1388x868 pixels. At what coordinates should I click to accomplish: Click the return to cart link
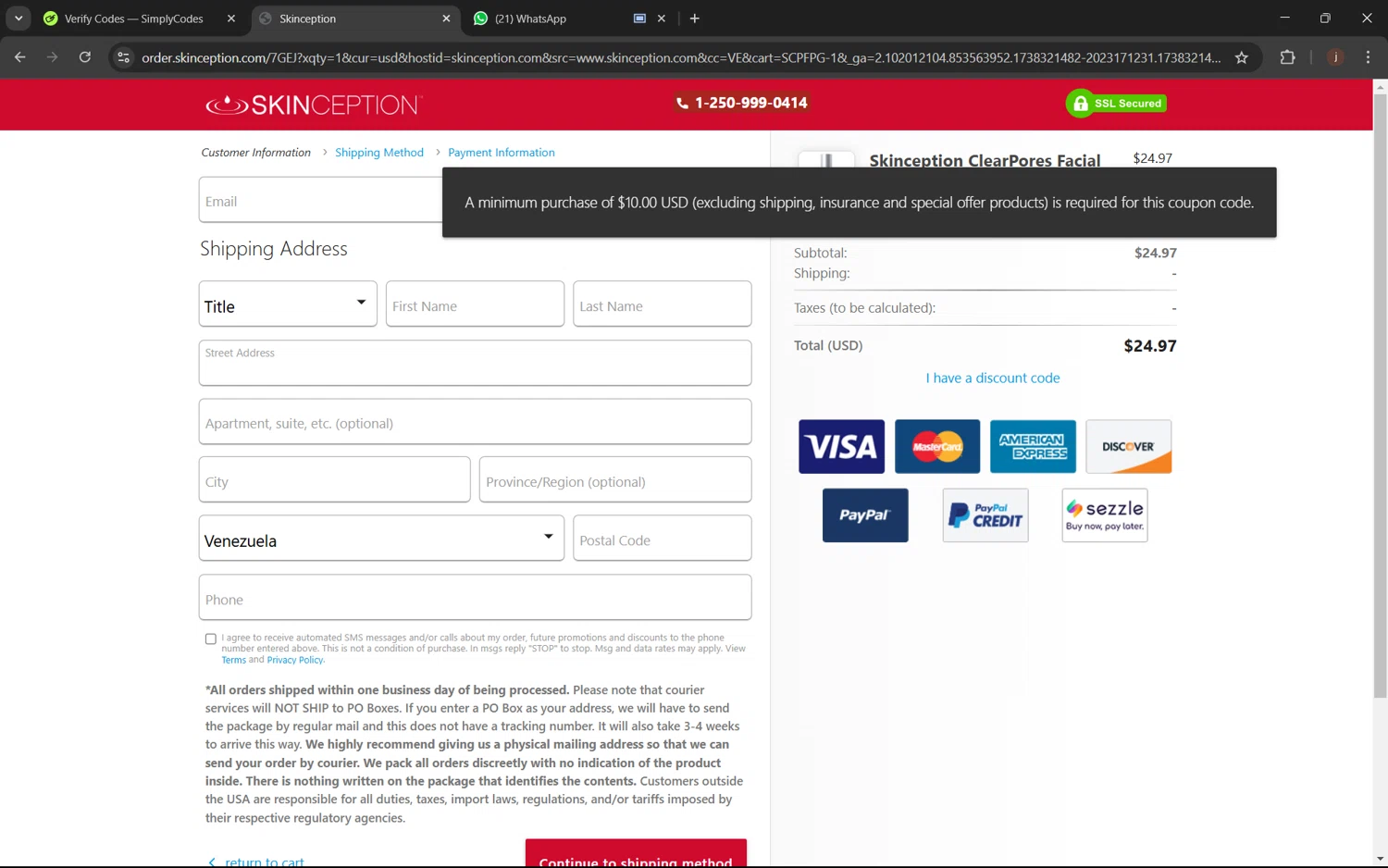tap(256, 862)
